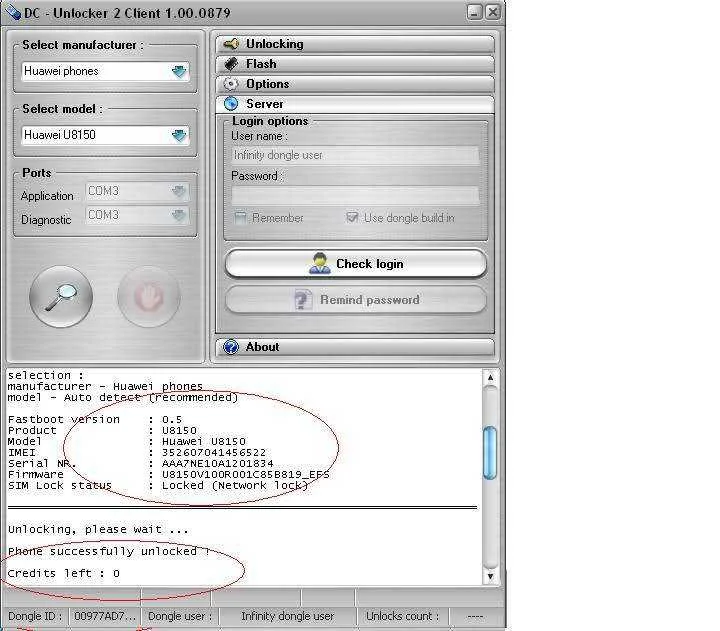Open the Flash section
Viewport: 720px width, 631px height.
point(355,64)
